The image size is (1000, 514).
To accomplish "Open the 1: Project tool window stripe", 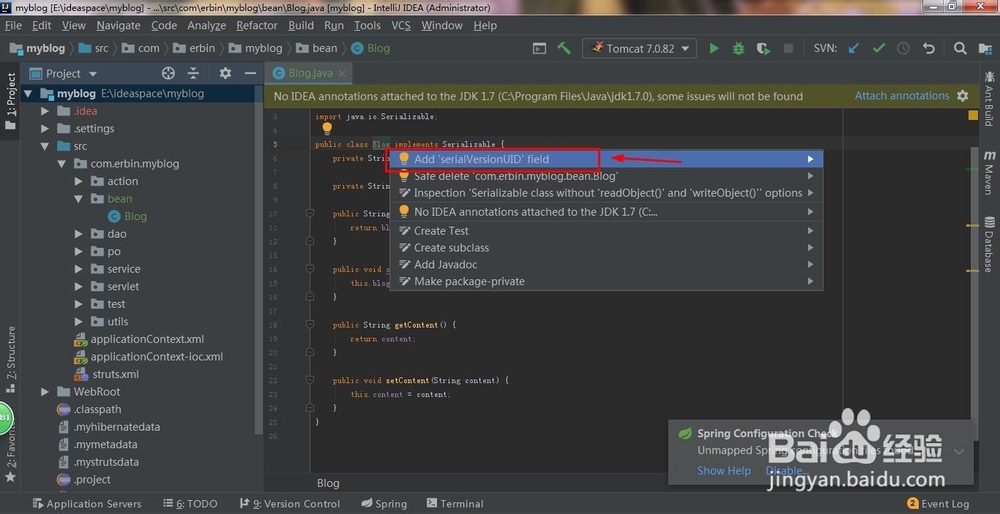I will click(x=10, y=101).
